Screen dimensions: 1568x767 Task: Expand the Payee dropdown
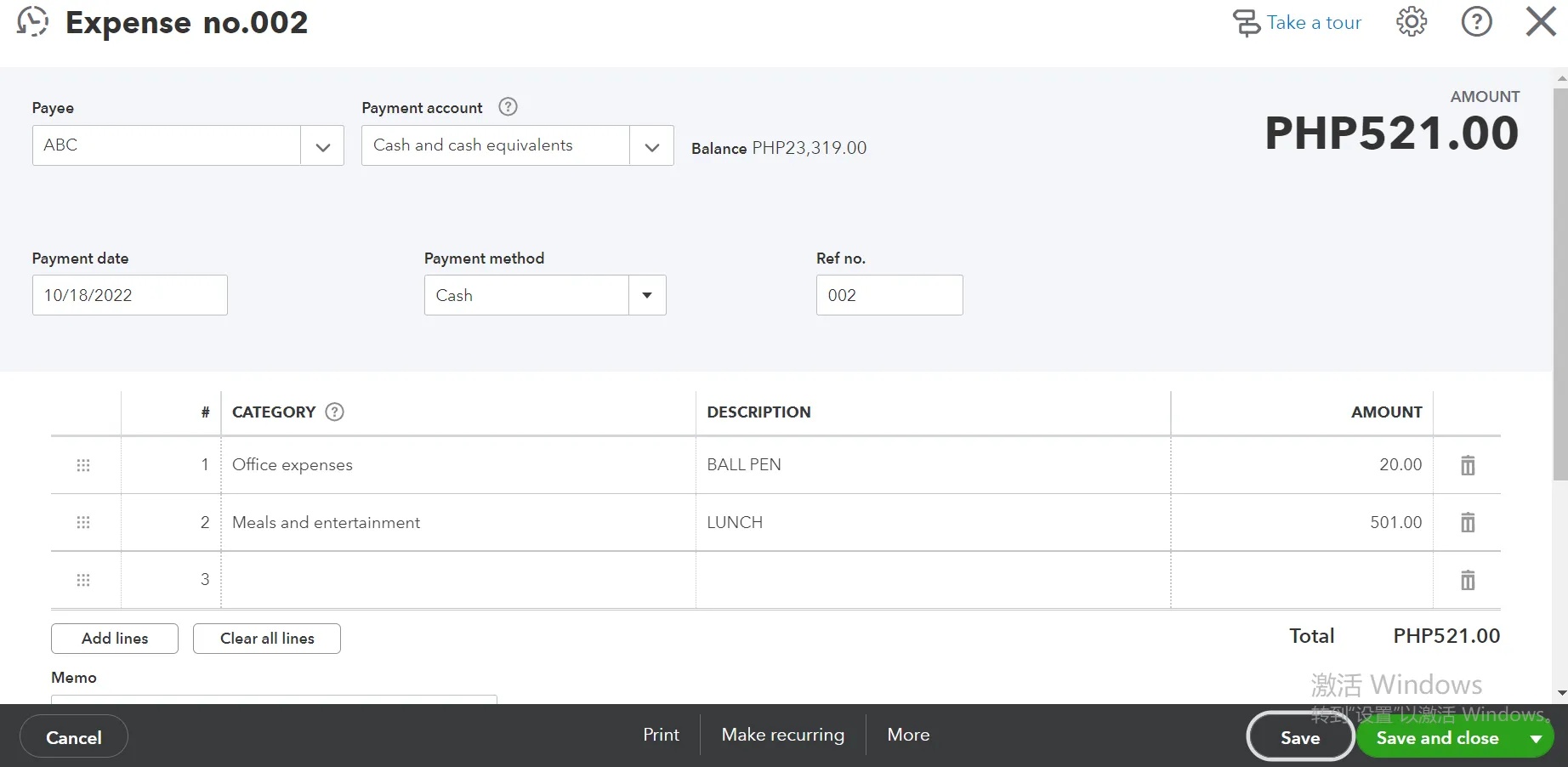[322, 146]
